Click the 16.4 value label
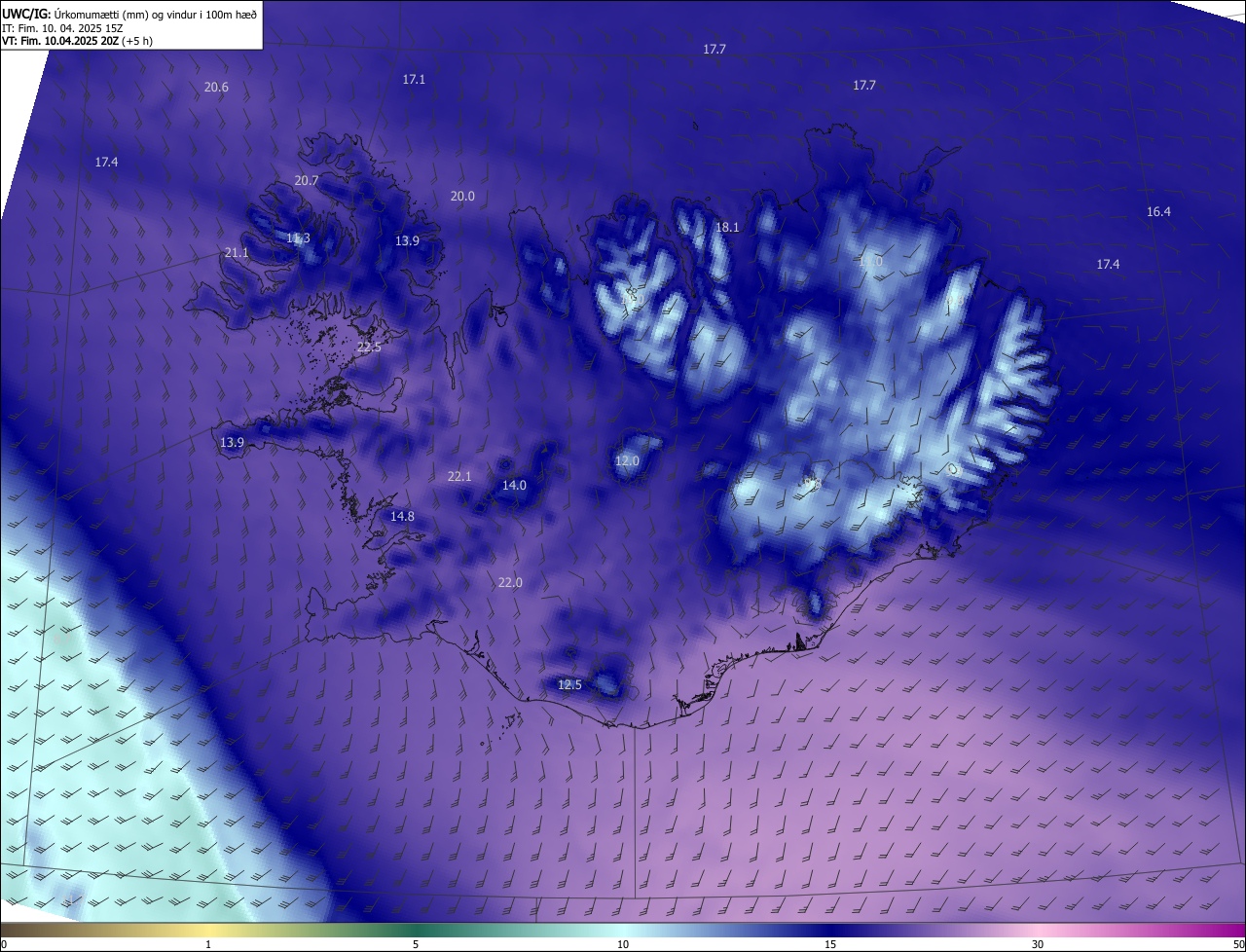 coord(1158,212)
